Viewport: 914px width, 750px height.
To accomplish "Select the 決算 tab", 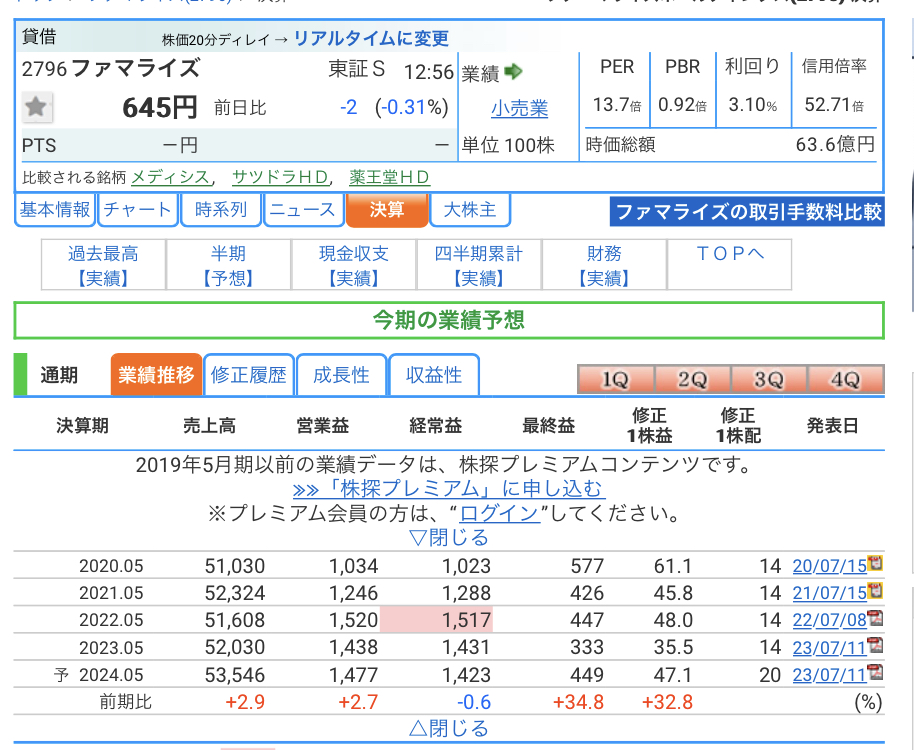I will [x=386, y=210].
